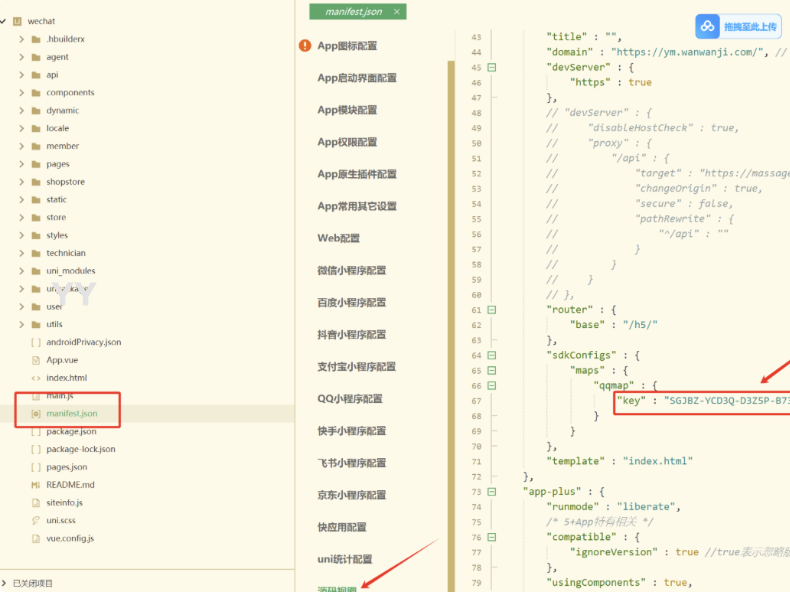Image resolution: width=790 pixels, height=592 pixels.
Task: Click the cloud icon in the upload button
Action: tap(708, 26)
